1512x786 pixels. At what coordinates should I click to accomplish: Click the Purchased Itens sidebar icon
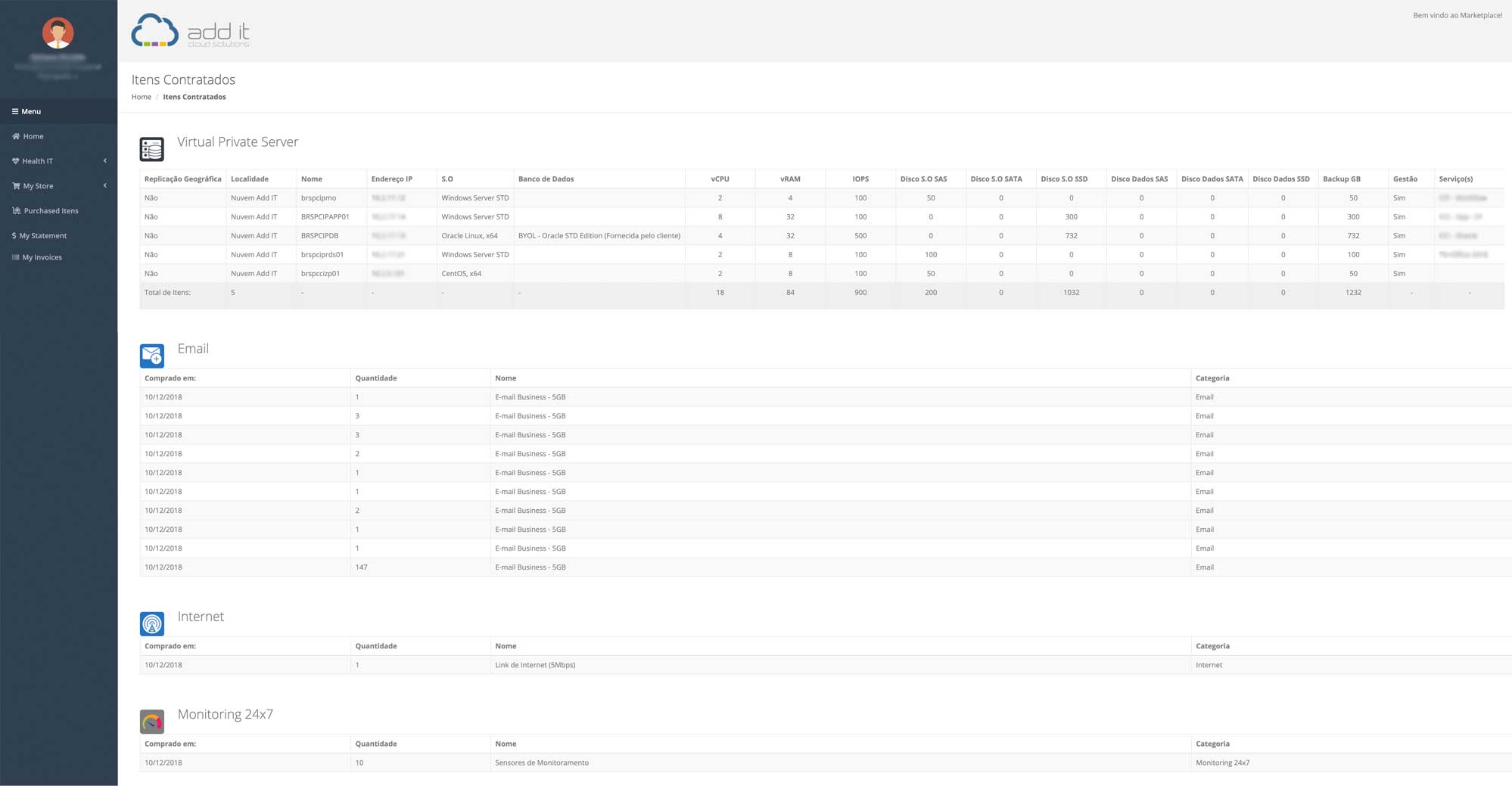[15, 210]
